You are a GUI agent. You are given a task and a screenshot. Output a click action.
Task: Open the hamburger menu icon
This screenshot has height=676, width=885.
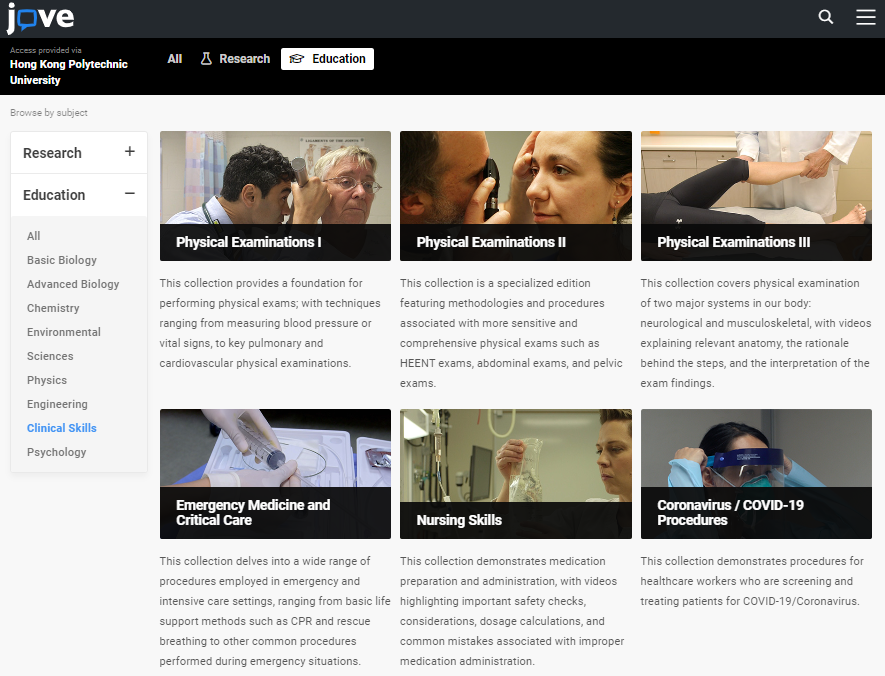click(x=865, y=17)
